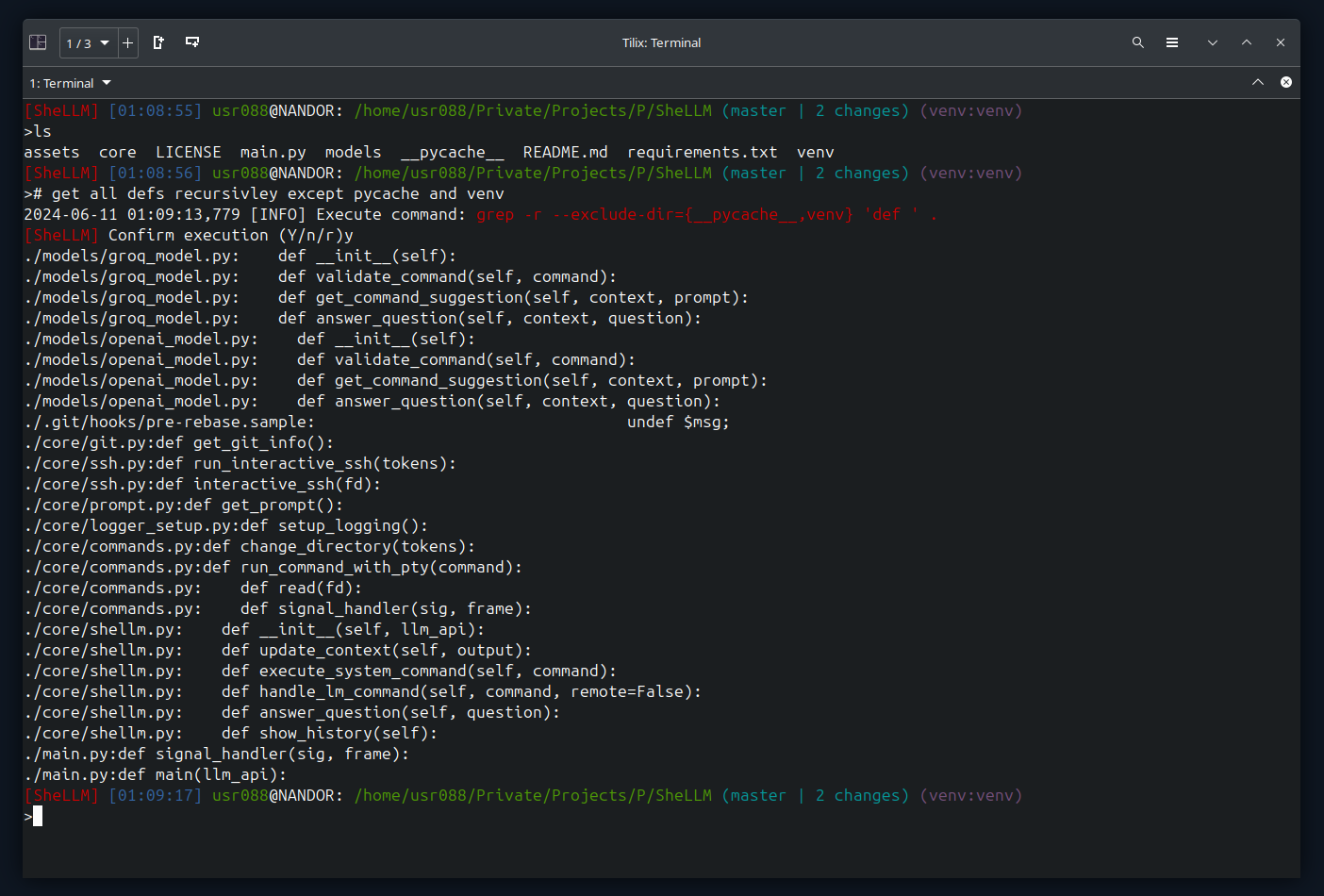Place cursor at the final empty prompt
This screenshot has width=1324, height=896.
coord(38,816)
